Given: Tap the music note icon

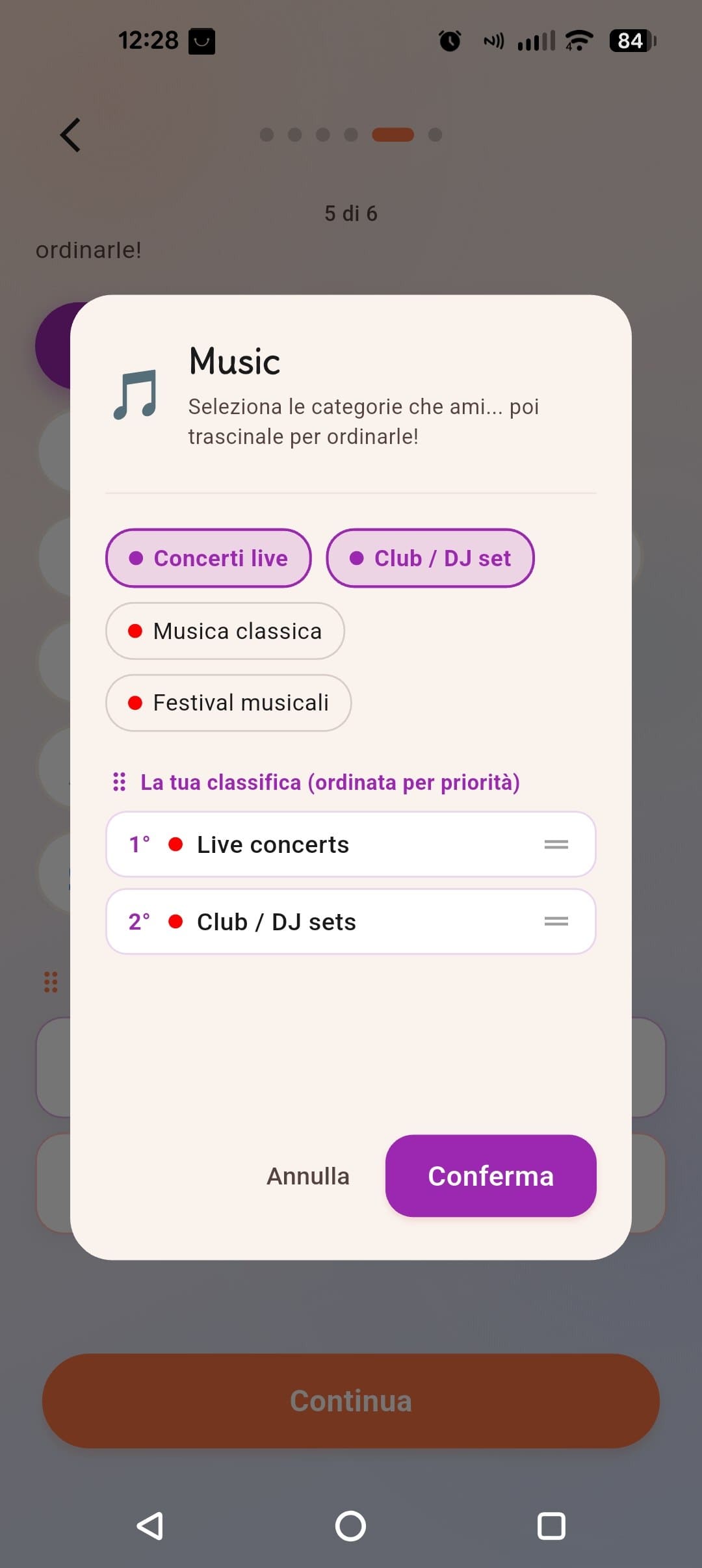Looking at the screenshot, I should click(x=135, y=395).
